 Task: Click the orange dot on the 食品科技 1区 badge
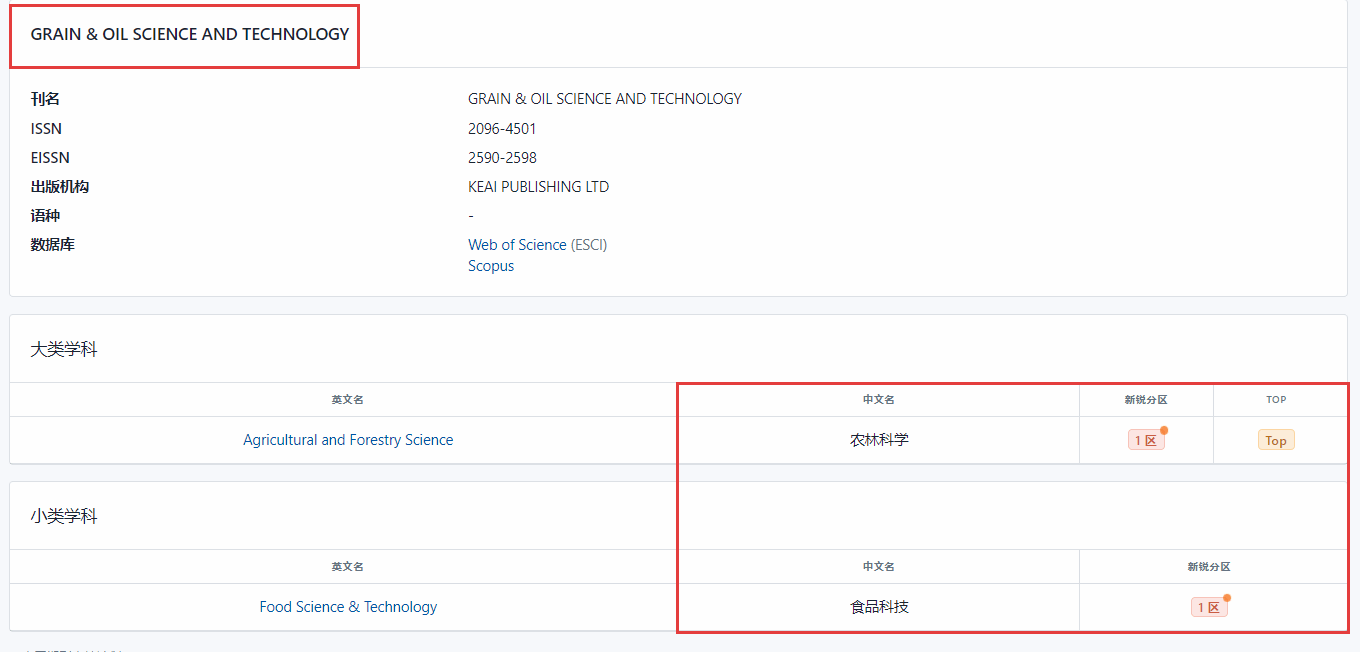pos(1227,598)
